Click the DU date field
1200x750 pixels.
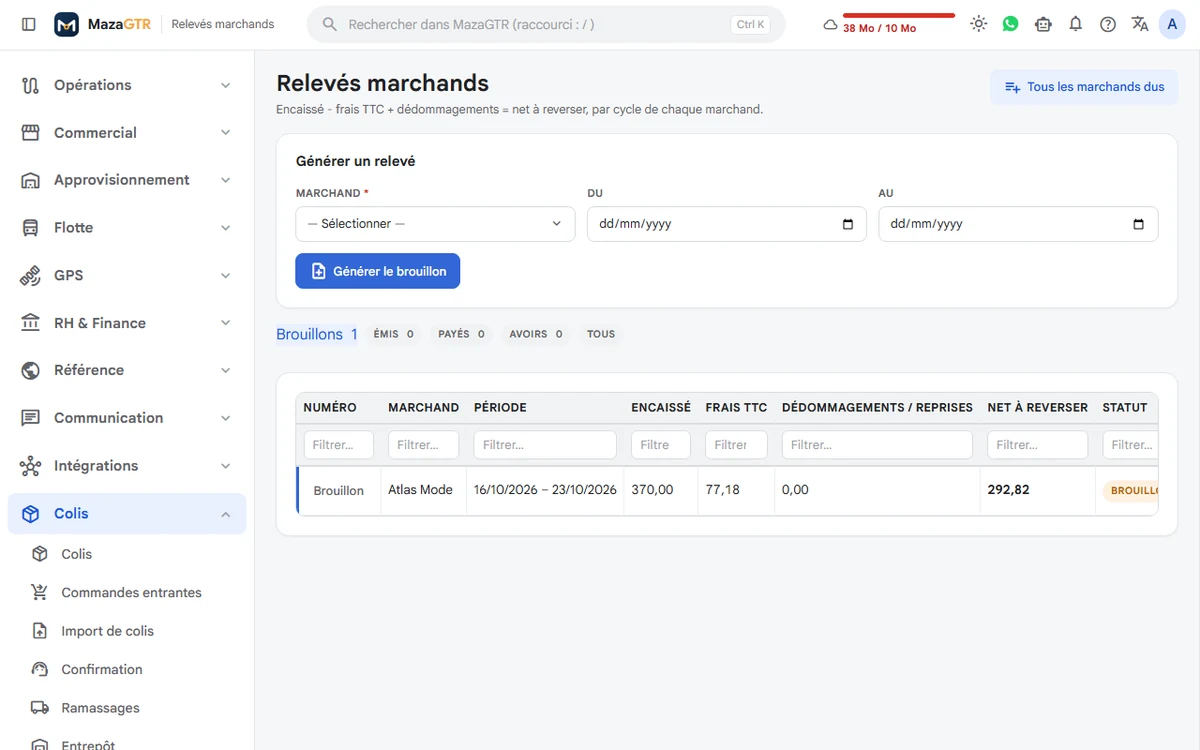727,224
